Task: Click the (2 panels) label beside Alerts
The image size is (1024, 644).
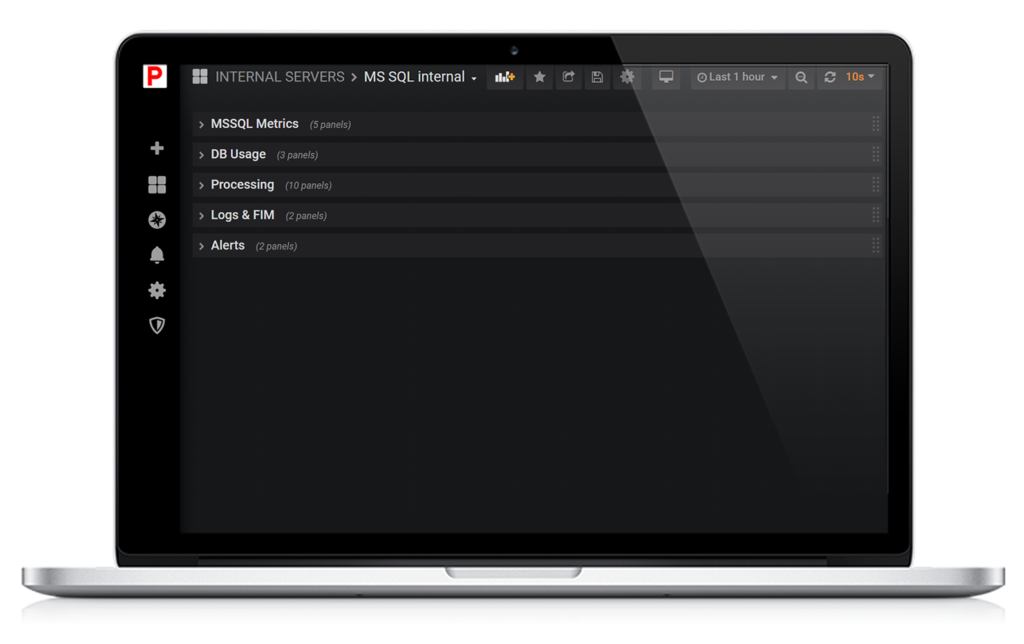Action: 276,246
